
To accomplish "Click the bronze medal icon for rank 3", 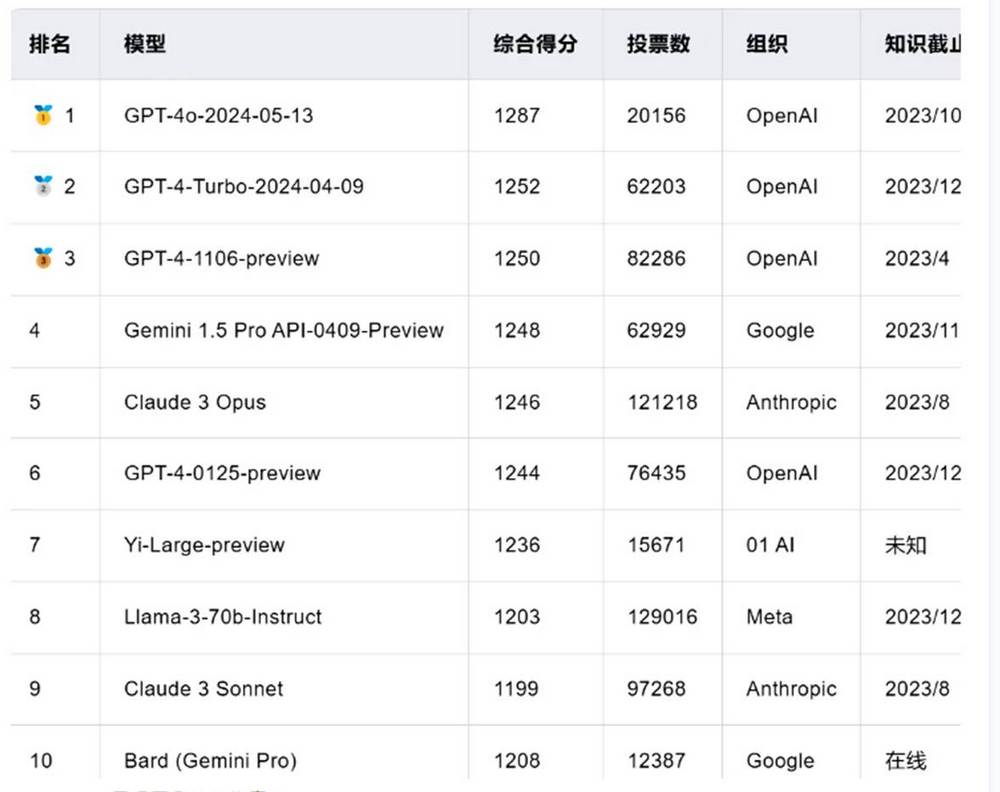I will pyautogui.click(x=43, y=258).
